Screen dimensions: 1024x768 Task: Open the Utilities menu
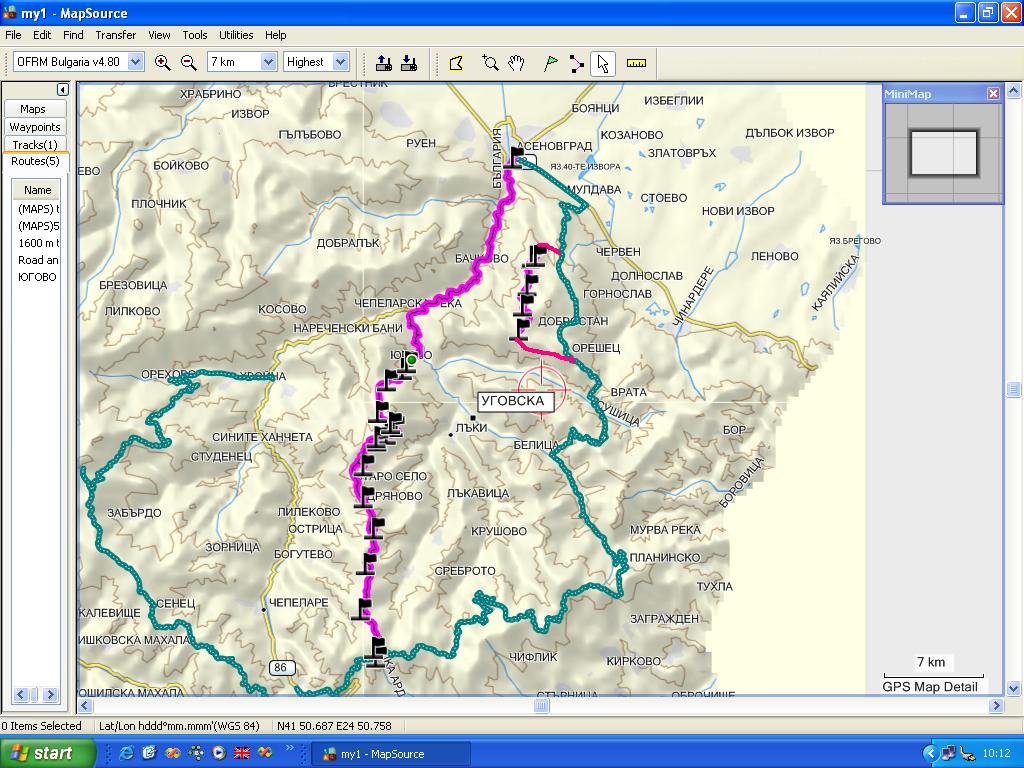point(236,35)
